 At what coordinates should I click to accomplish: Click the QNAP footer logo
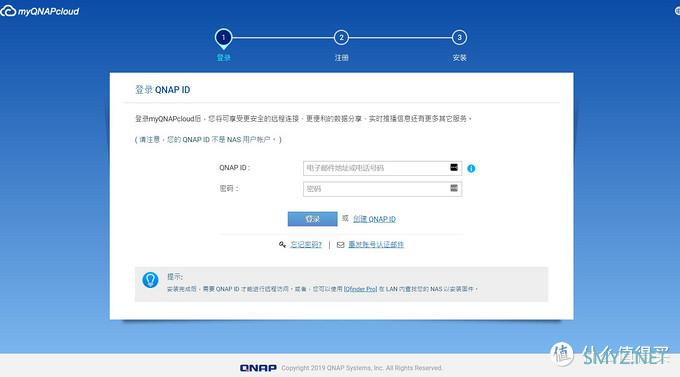pyautogui.click(x=258, y=368)
